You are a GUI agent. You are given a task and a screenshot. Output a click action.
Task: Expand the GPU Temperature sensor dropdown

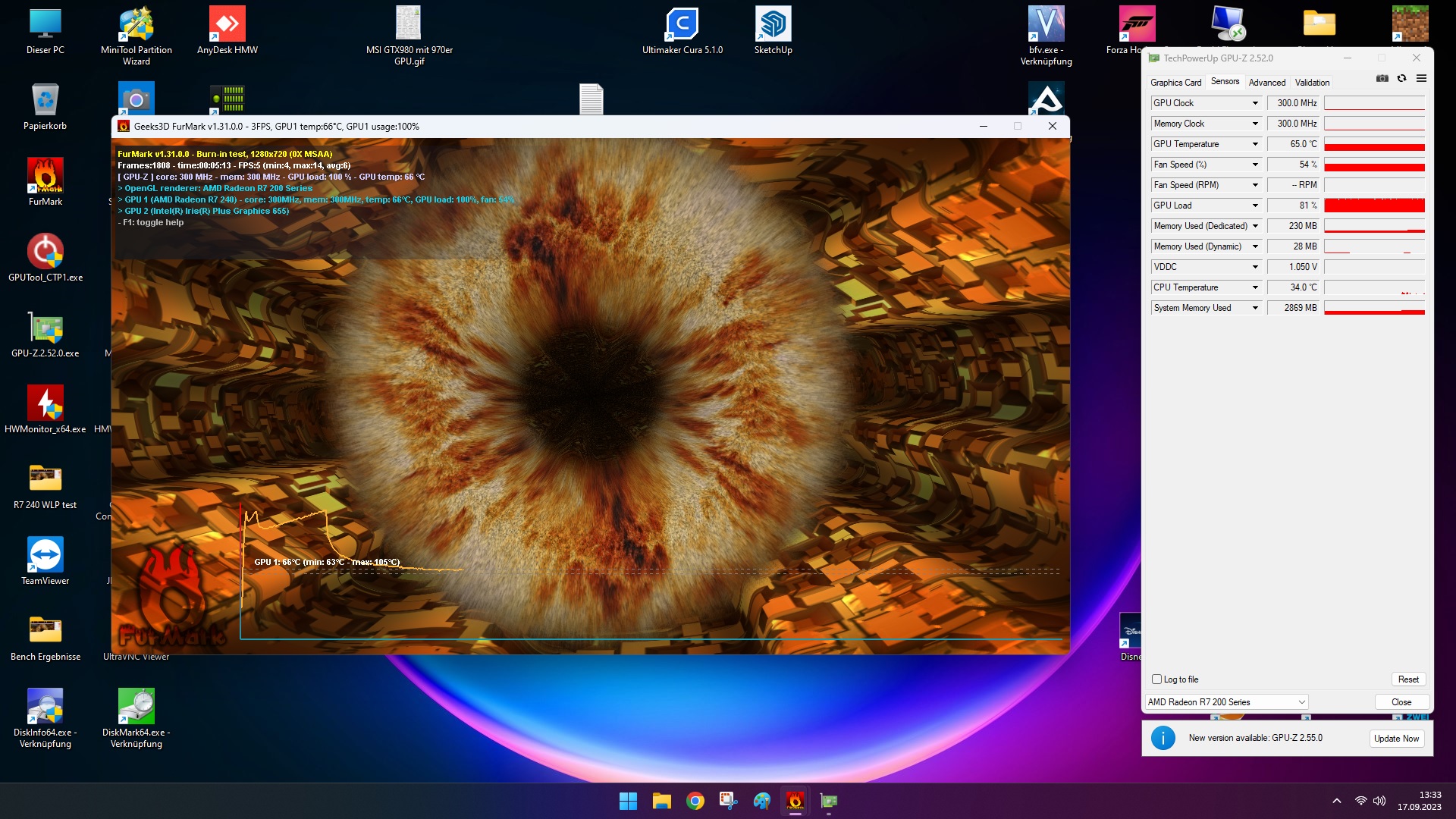coord(1255,144)
